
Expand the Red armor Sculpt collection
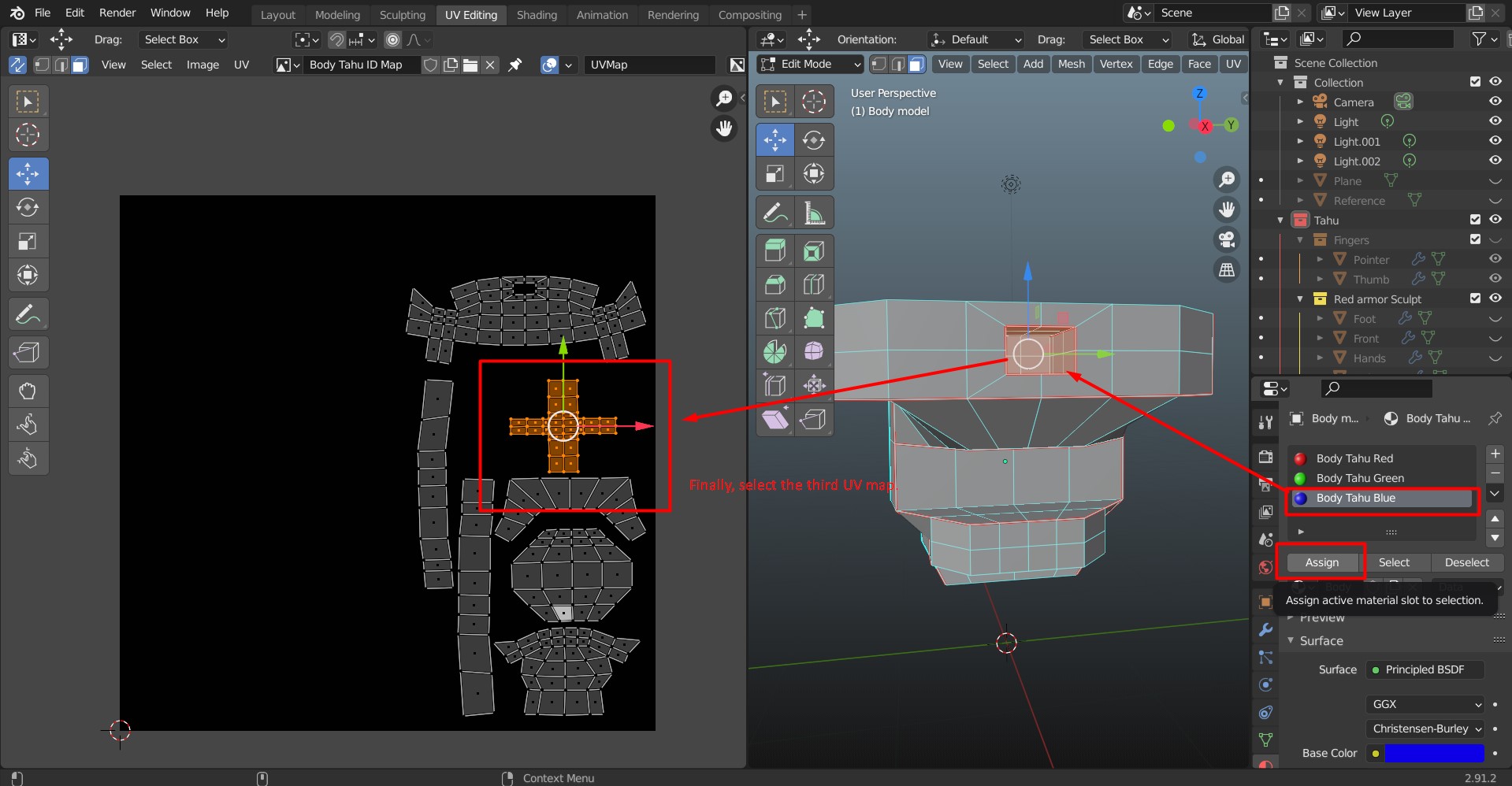coord(1300,298)
